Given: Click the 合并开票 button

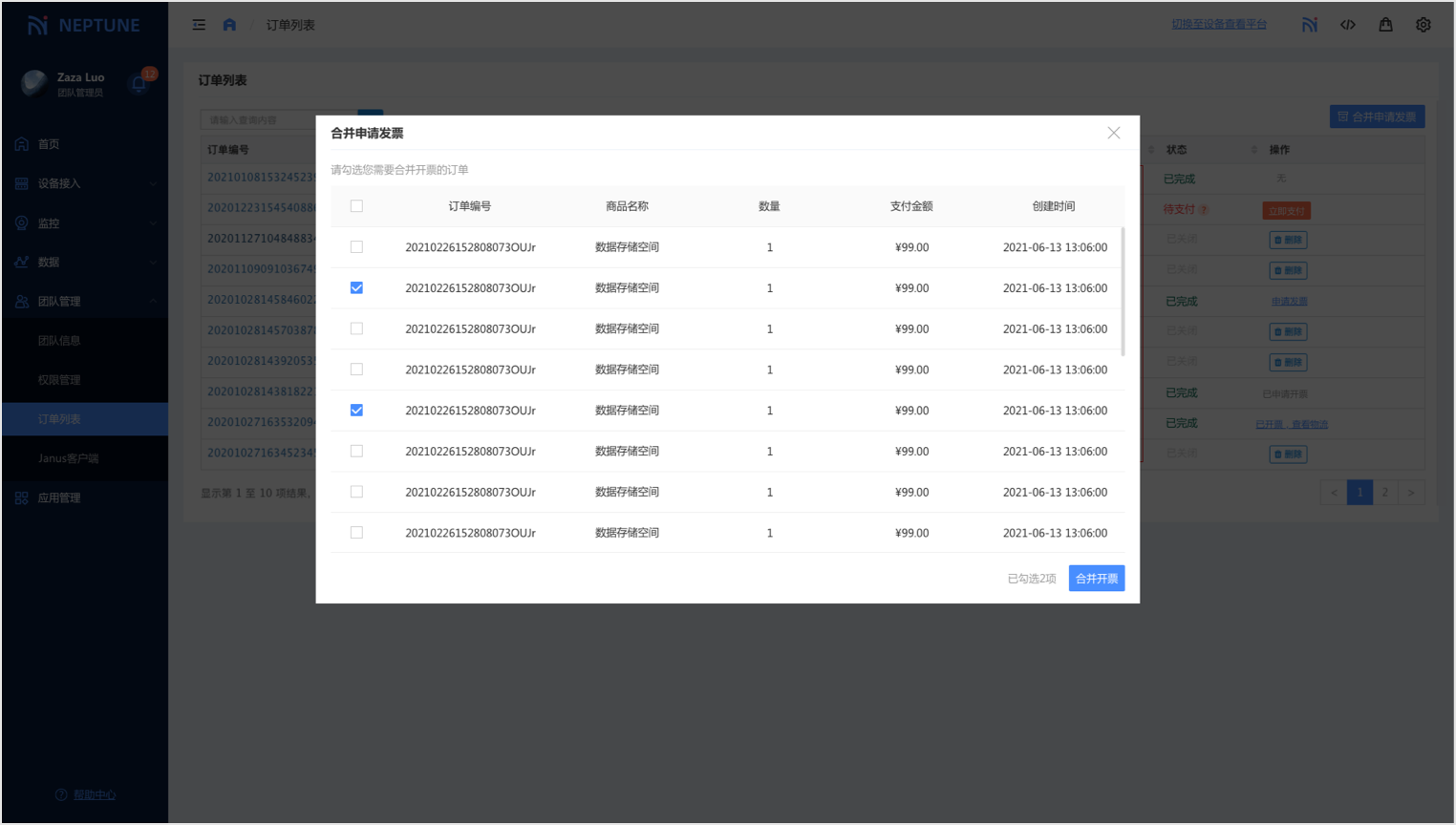Looking at the screenshot, I should pyautogui.click(x=1096, y=579).
